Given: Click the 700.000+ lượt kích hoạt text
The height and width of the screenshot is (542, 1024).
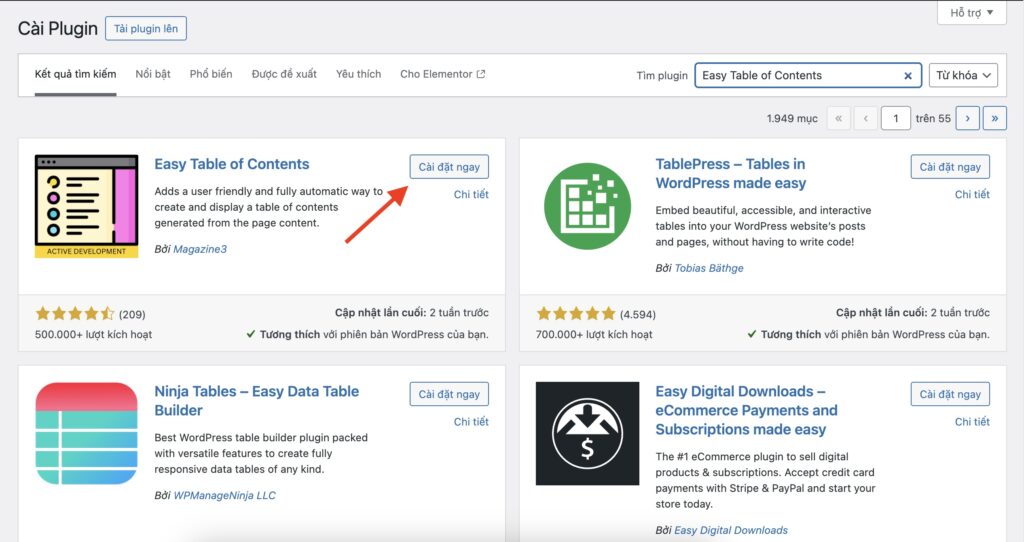Looking at the screenshot, I should click(594, 334).
